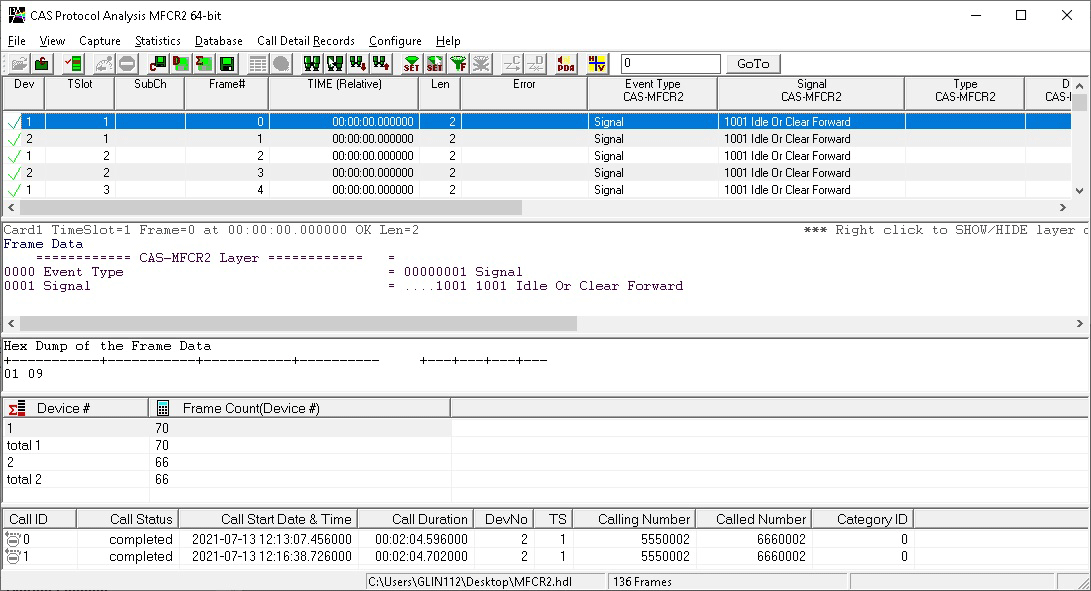Click the call record icon for Call ID 0

pos(13,539)
